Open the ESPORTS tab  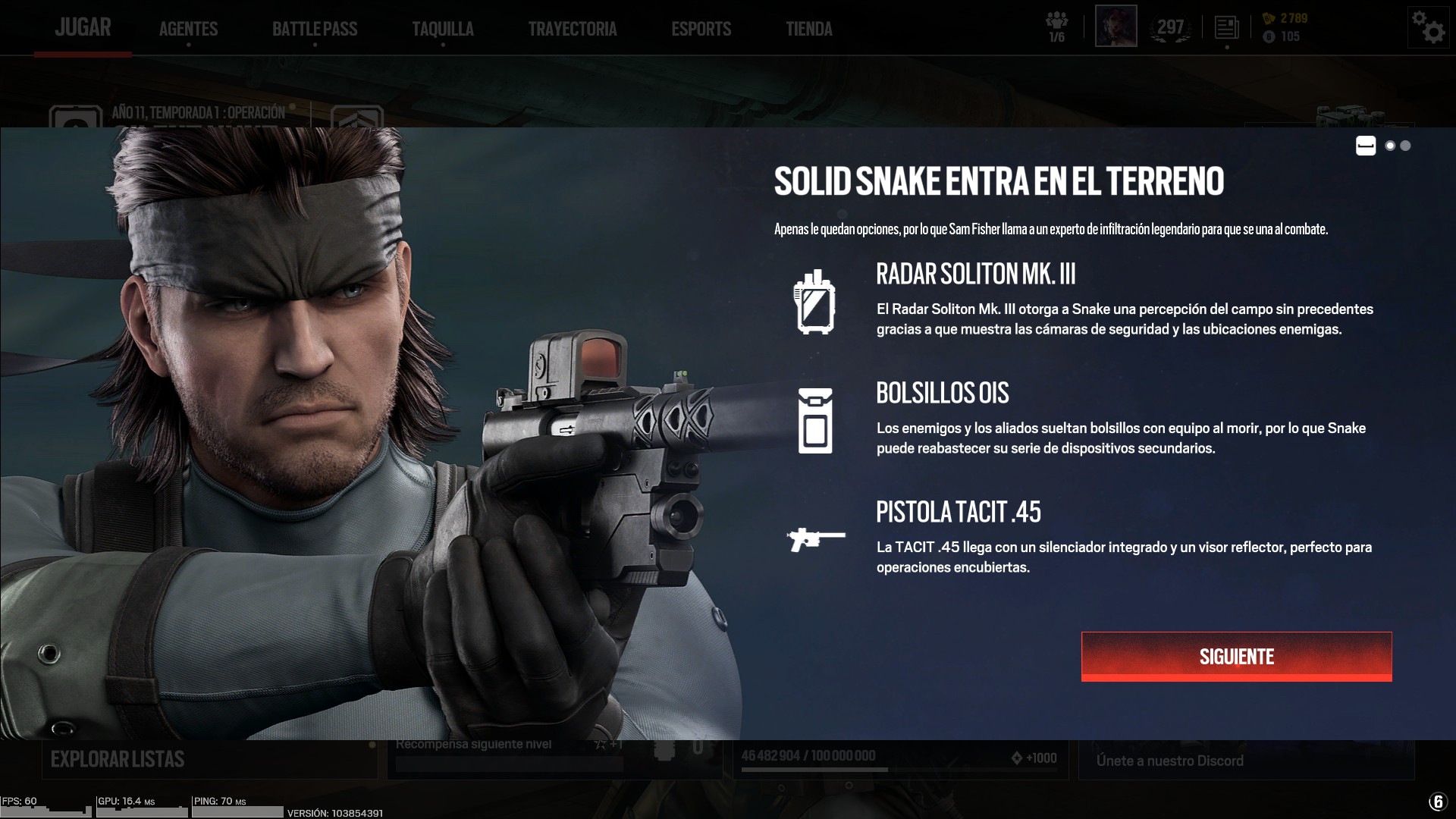click(x=701, y=29)
